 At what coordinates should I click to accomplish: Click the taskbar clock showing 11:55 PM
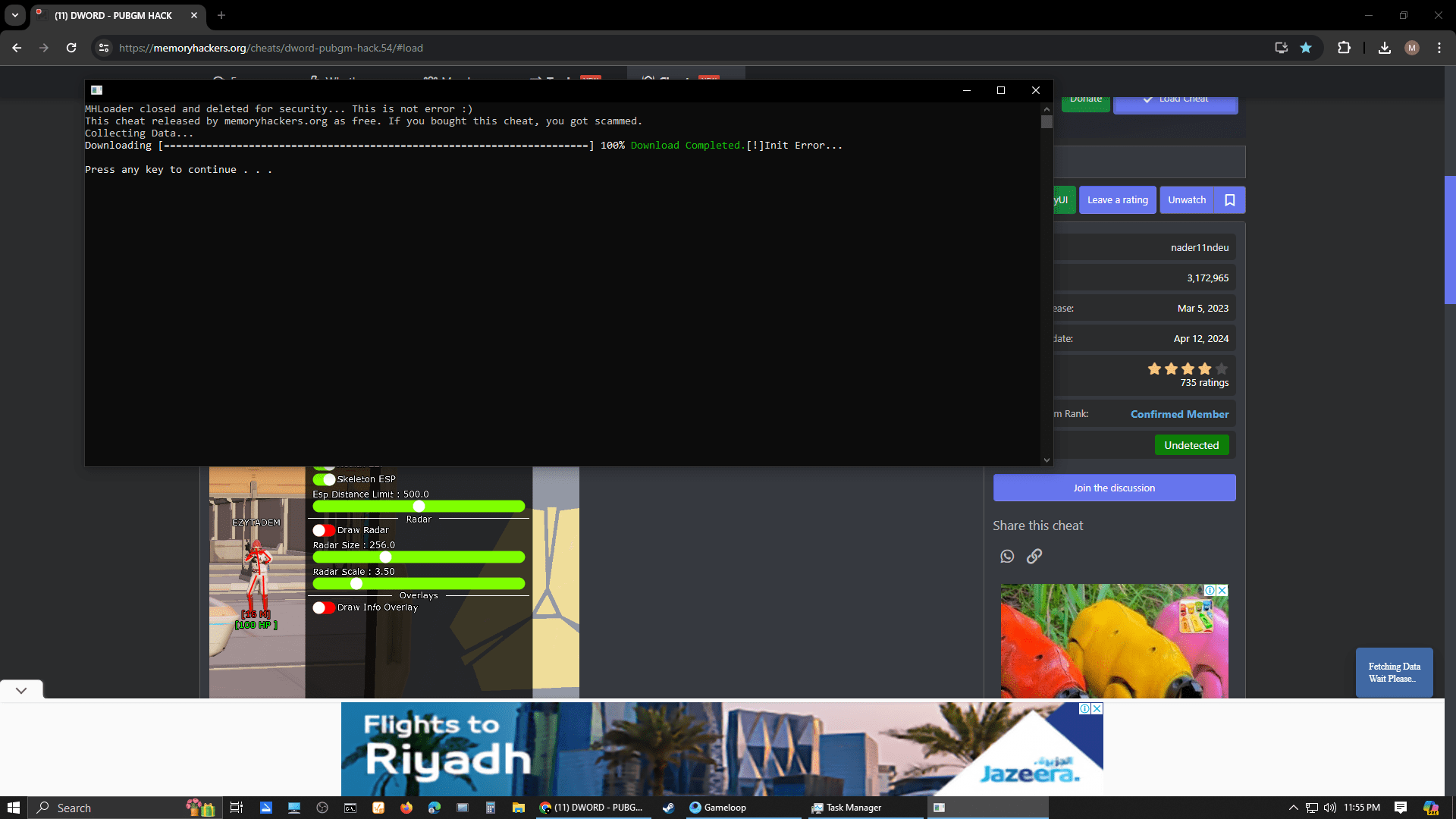click(x=1362, y=808)
